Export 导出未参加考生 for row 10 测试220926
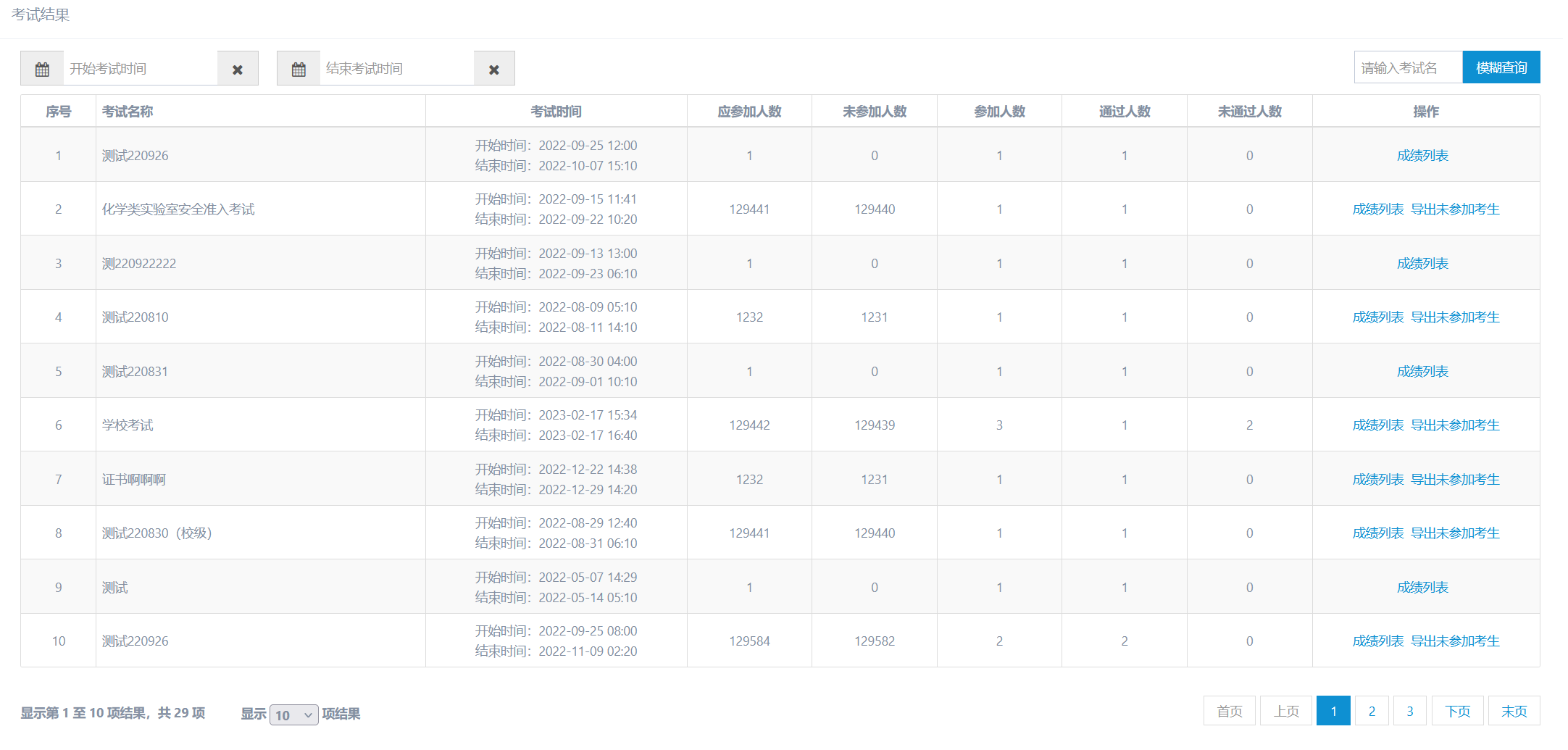This screenshot has width=1568, height=750. (1455, 641)
